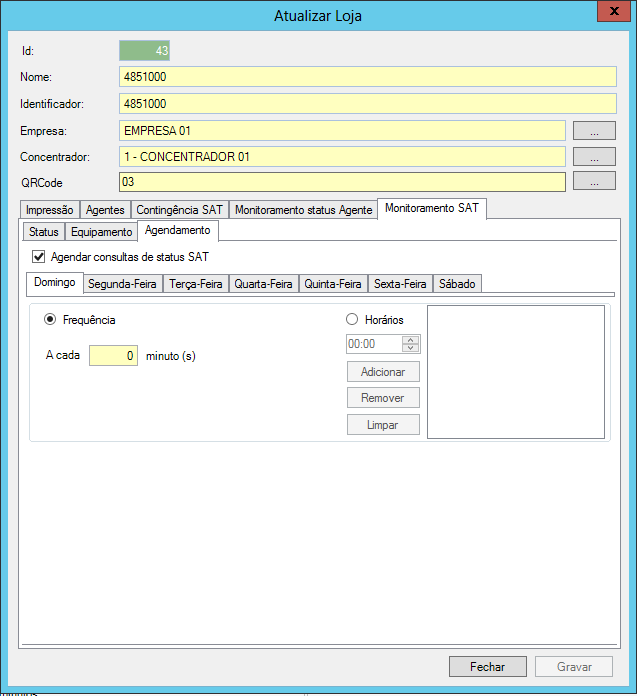Open the Equipamento sub-tab
637x696 pixels.
click(101, 232)
